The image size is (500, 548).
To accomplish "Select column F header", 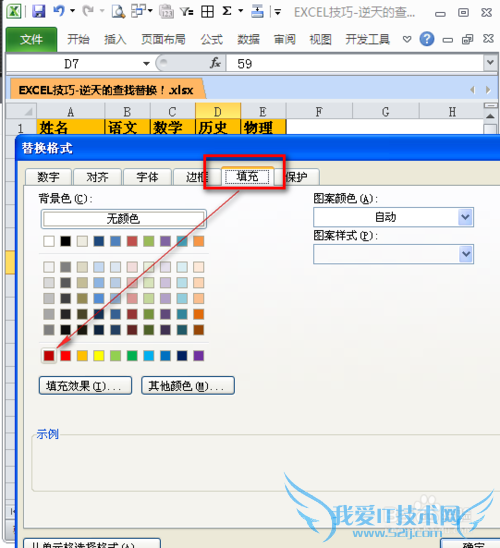I will pyautogui.click(x=319, y=112).
